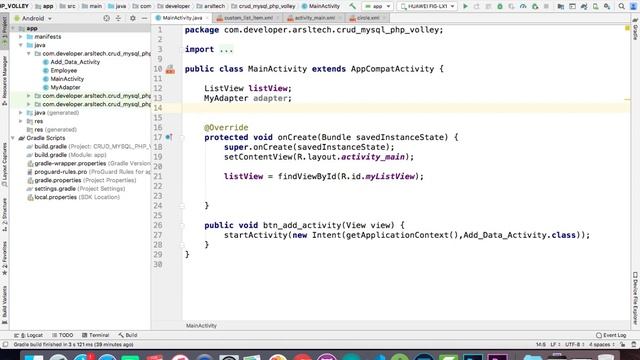Click the user account icon at top right
This screenshot has height=360, width=640.
[x=633, y=6]
